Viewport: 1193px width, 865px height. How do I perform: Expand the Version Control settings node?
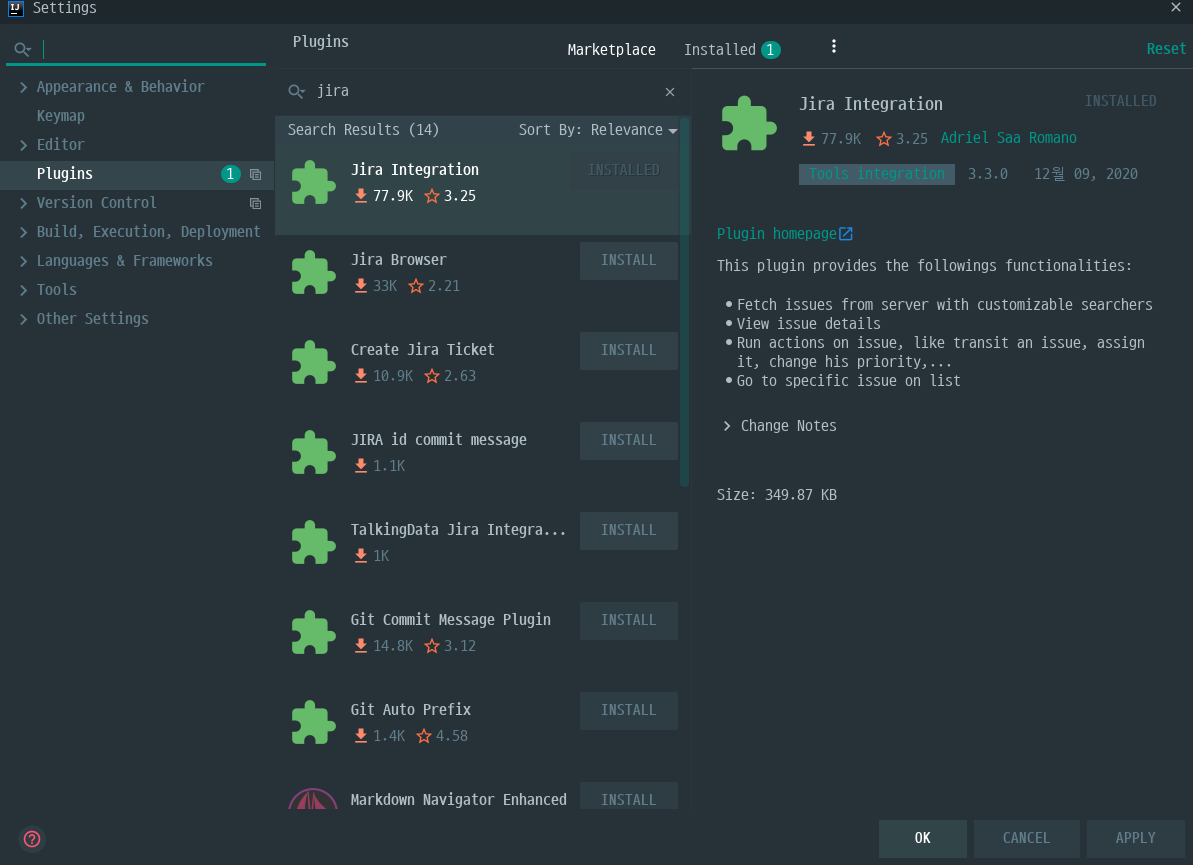tap(24, 203)
